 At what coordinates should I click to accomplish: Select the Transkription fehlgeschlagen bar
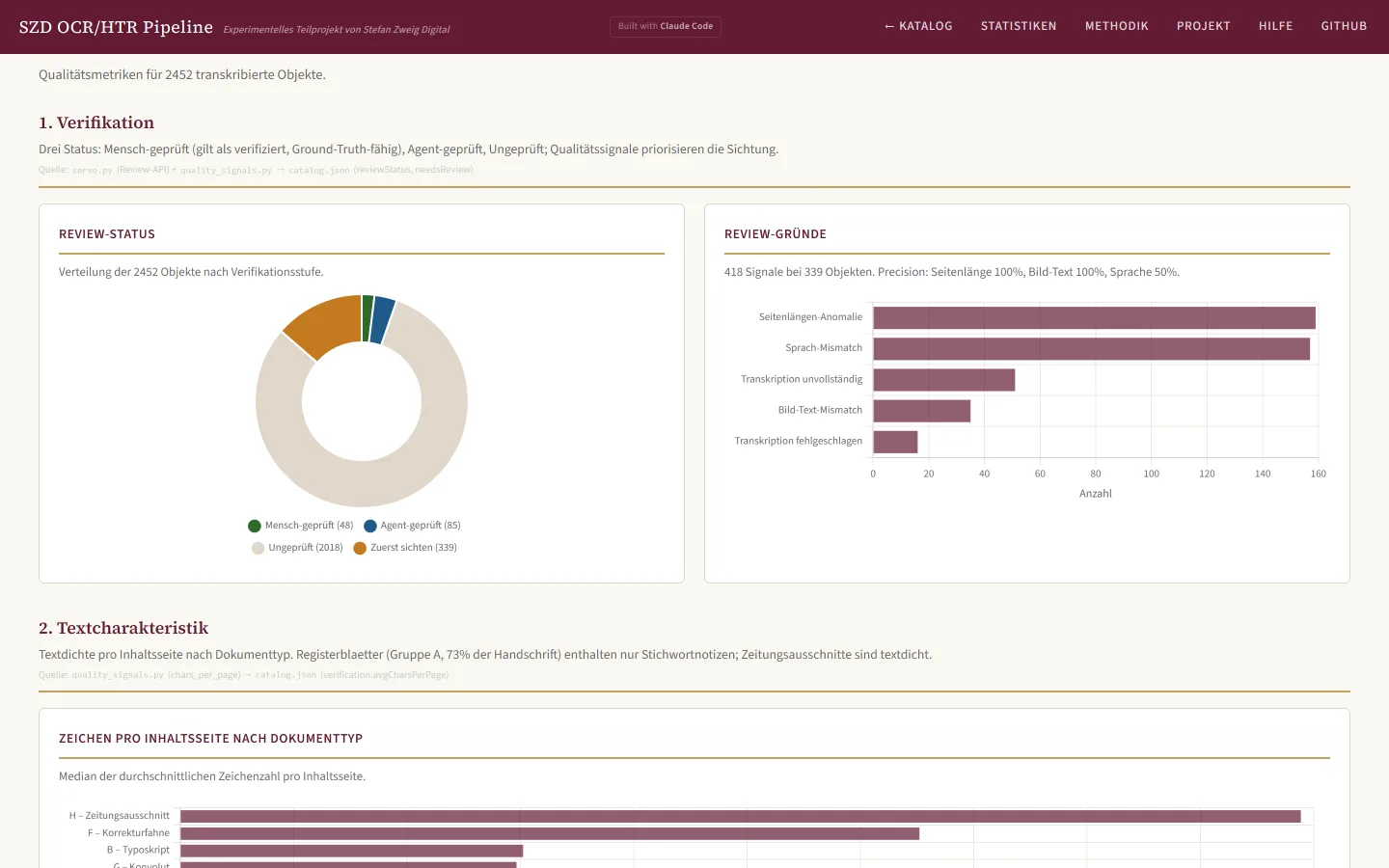point(895,441)
